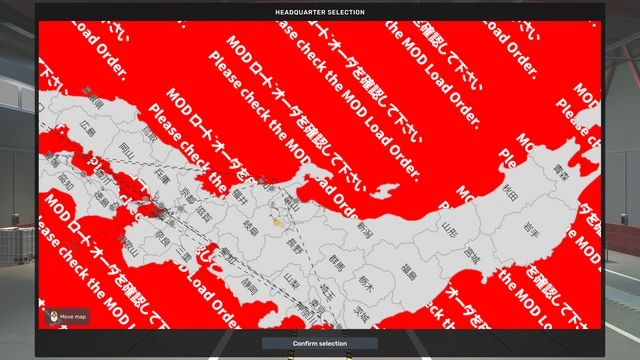
Task: Click the Confirm selection button
Action: click(x=320, y=343)
